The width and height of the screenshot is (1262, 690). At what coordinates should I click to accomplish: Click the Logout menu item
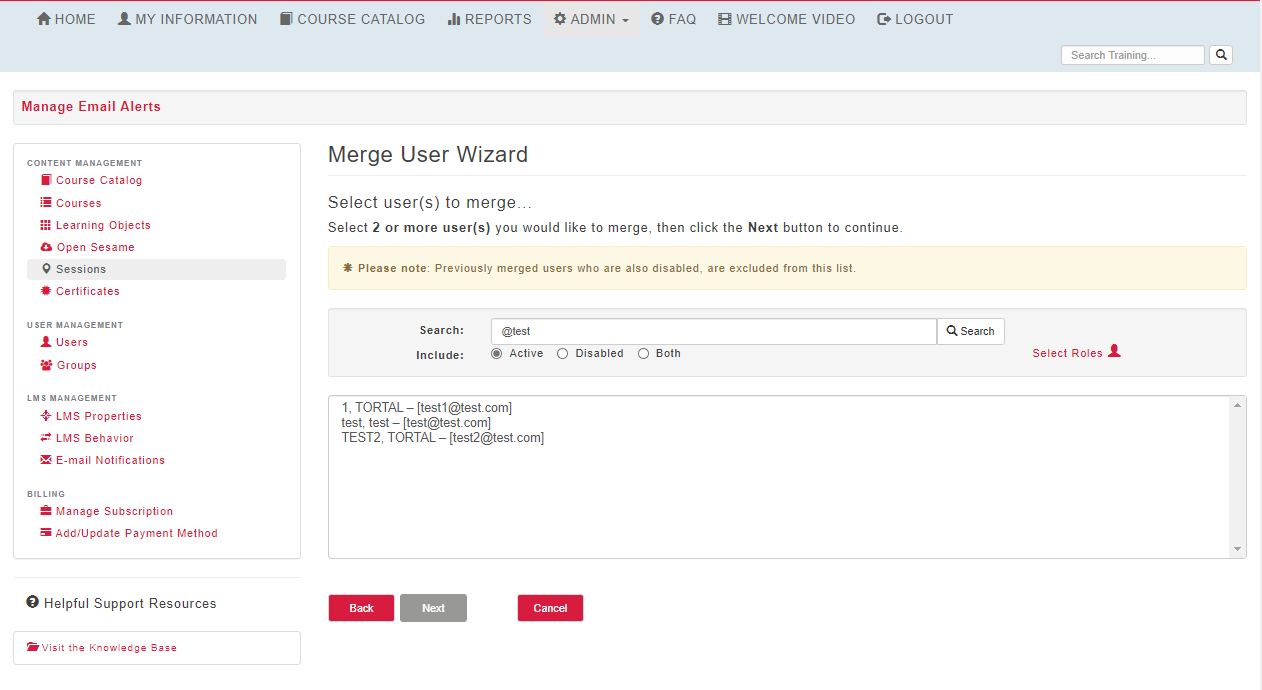click(x=915, y=19)
